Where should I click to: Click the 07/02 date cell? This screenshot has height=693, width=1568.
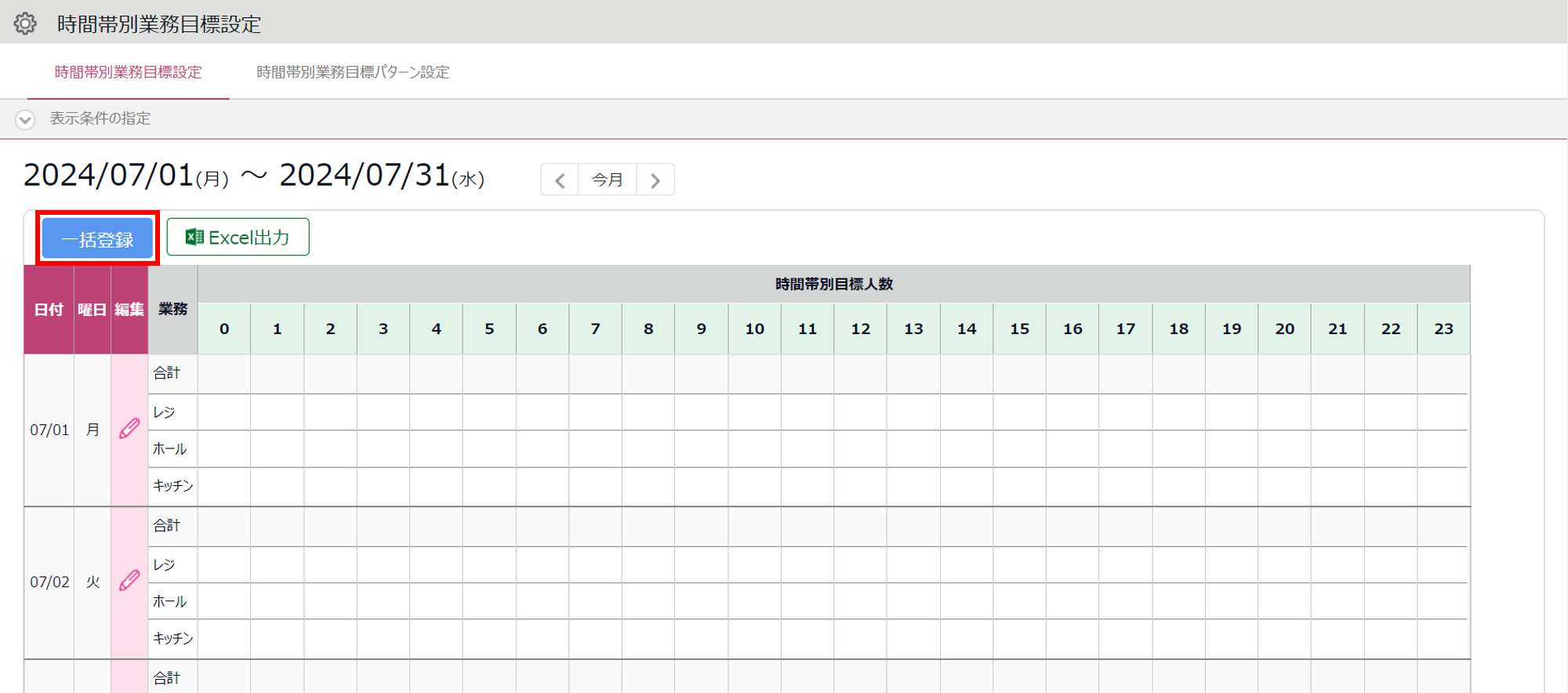[49, 582]
